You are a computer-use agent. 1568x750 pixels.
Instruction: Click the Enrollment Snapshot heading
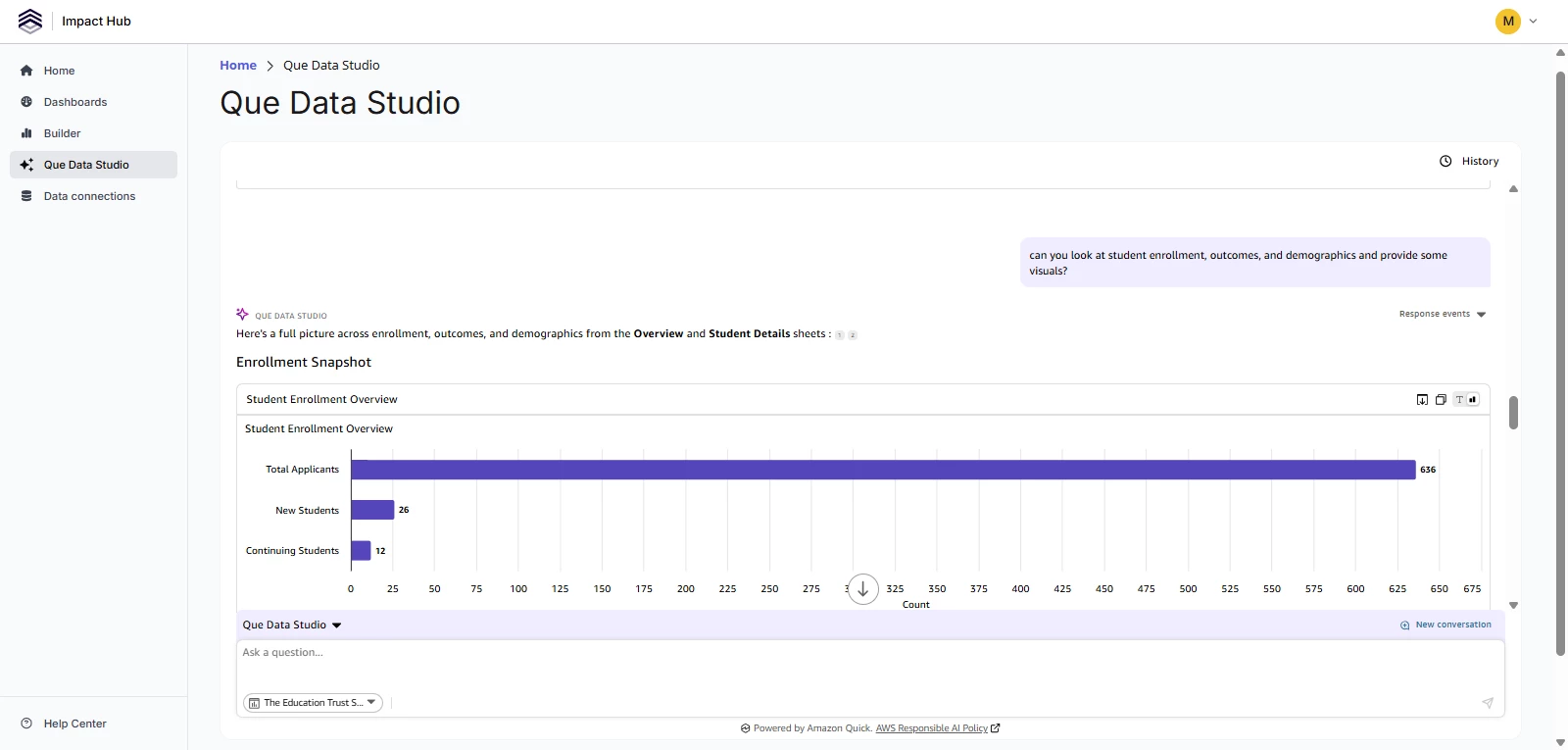304,362
